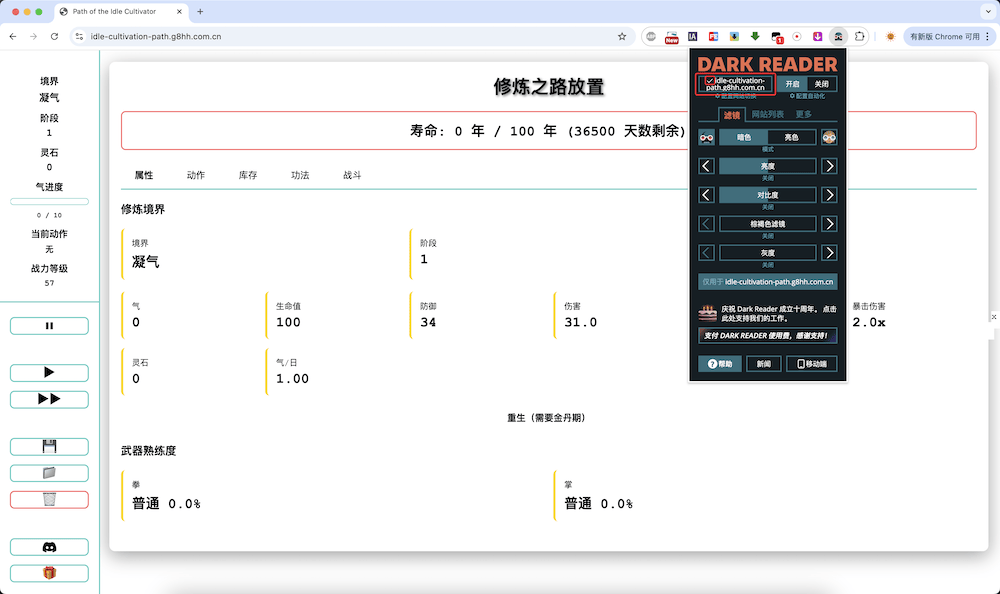Switch to the 战斗 tab
Screen dimensions: 1000x594
pyautogui.click(x=352, y=175)
